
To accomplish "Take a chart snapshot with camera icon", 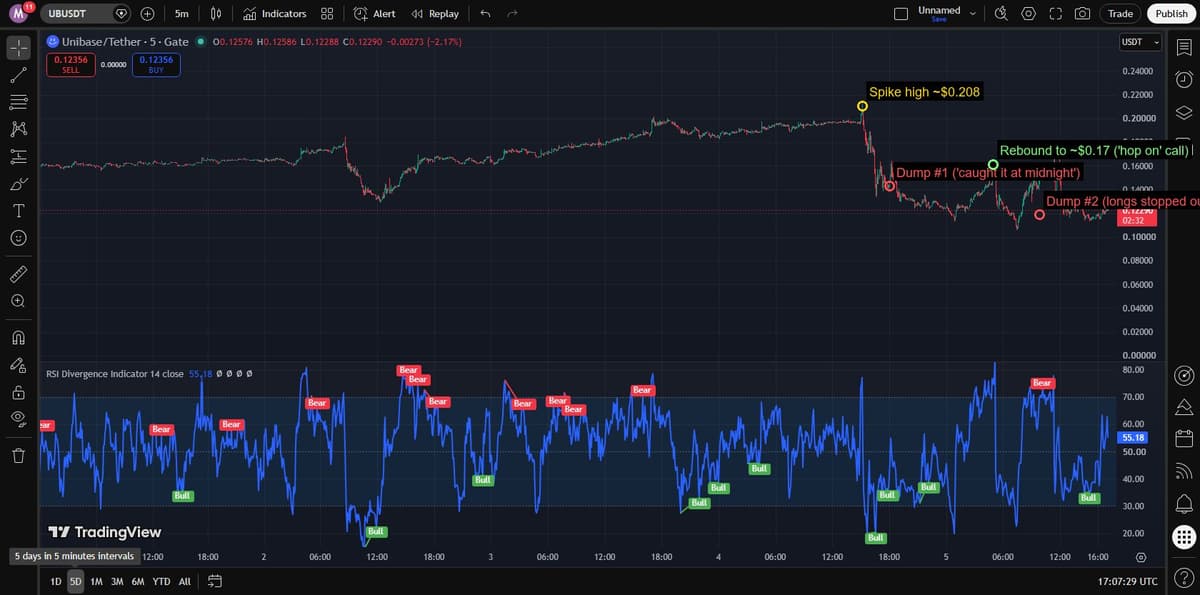I will pos(1083,14).
